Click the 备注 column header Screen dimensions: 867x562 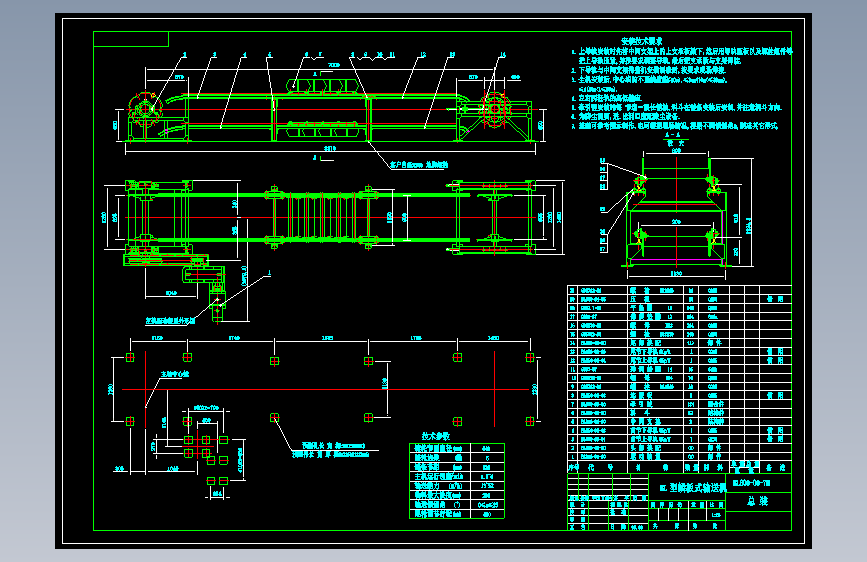click(x=776, y=468)
